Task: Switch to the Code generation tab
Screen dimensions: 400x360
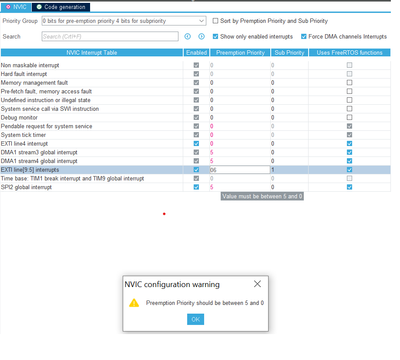Action: point(61,7)
